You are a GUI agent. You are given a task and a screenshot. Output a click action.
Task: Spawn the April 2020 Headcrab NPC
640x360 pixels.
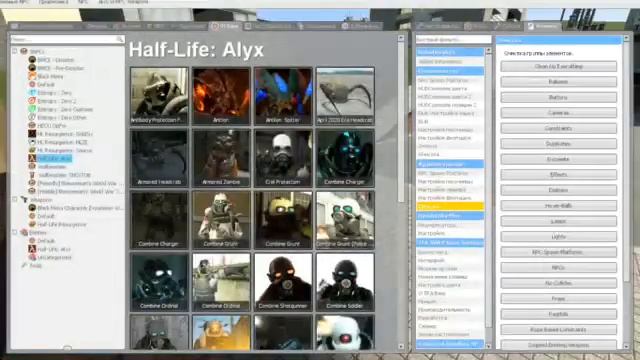click(x=345, y=96)
